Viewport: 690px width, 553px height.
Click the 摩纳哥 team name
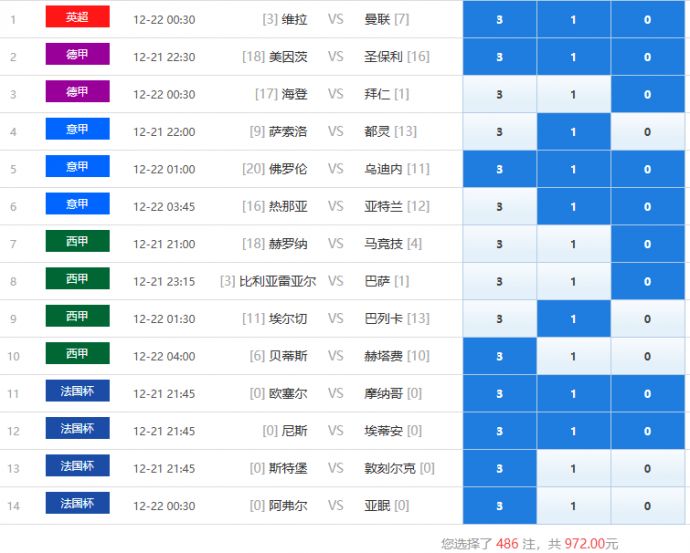point(384,394)
